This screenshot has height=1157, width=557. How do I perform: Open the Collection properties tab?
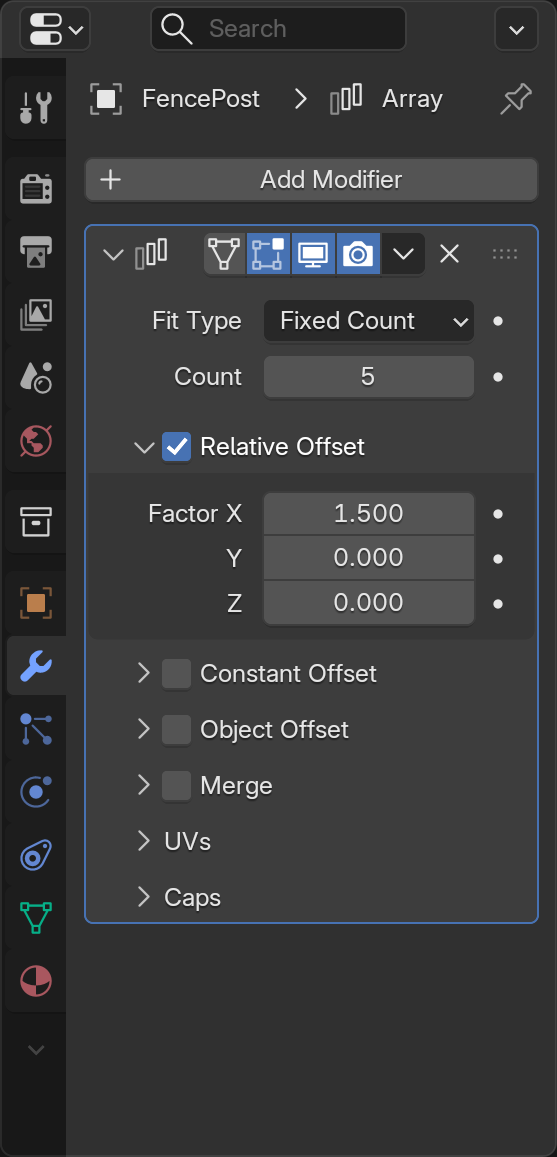pyautogui.click(x=35, y=522)
